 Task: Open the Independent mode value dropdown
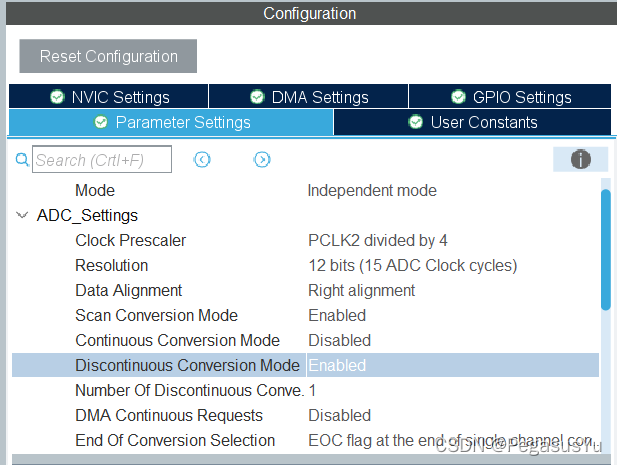pos(372,190)
